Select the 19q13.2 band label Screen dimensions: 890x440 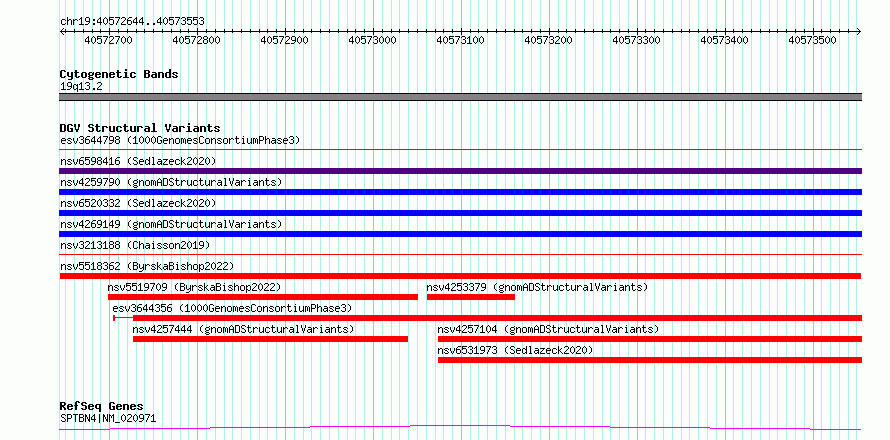pyautogui.click(x=81, y=87)
